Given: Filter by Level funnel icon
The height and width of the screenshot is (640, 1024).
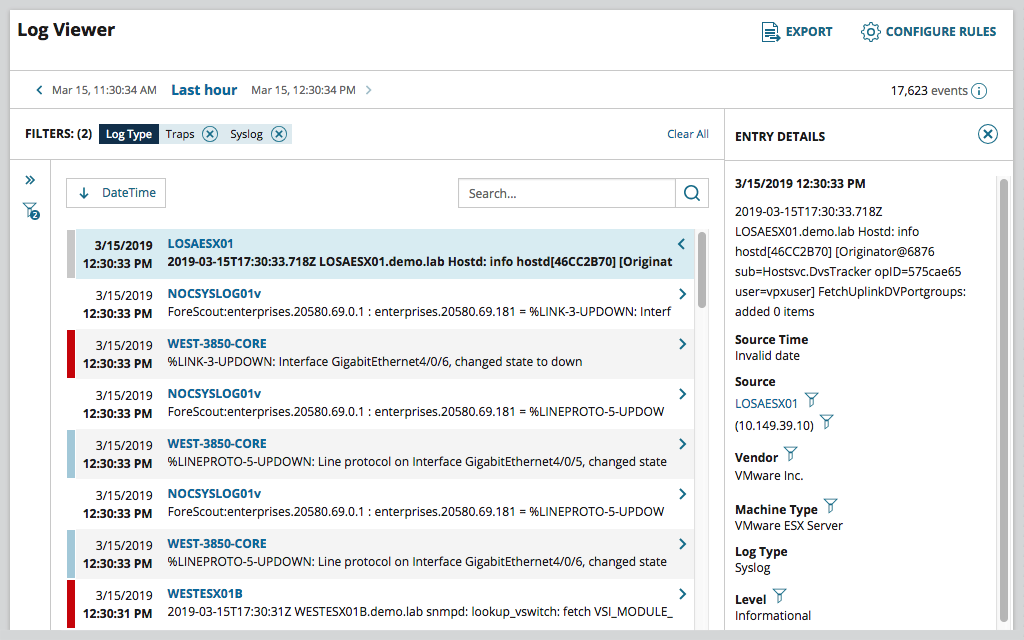Looking at the screenshot, I should (779, 596).
